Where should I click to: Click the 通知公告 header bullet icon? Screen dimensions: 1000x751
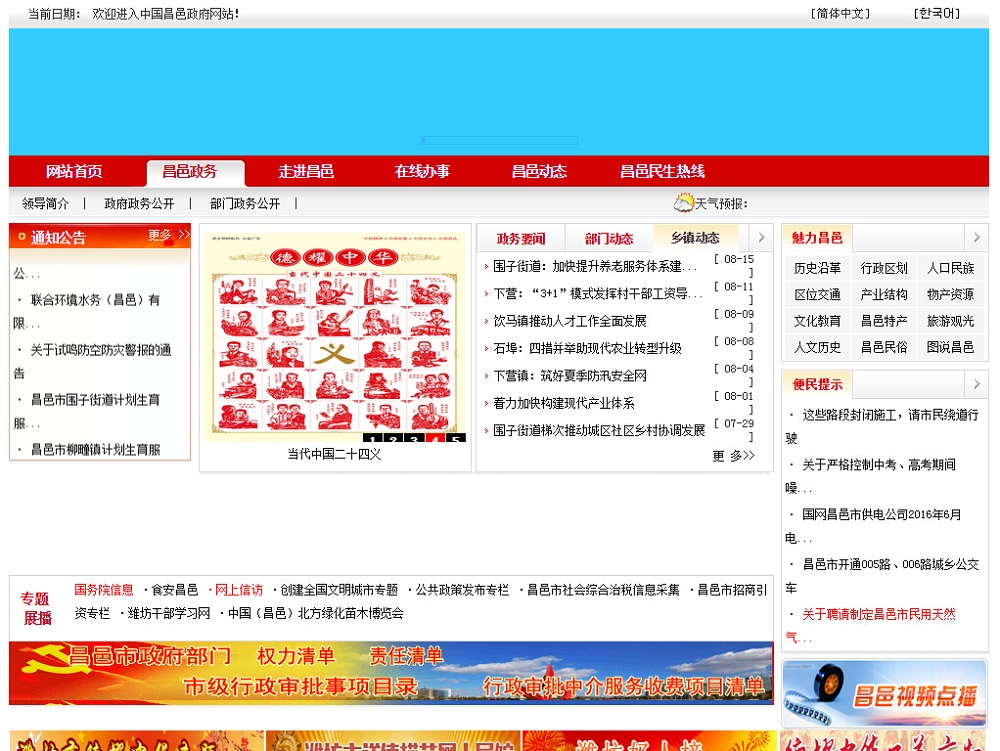pos(22,237)
